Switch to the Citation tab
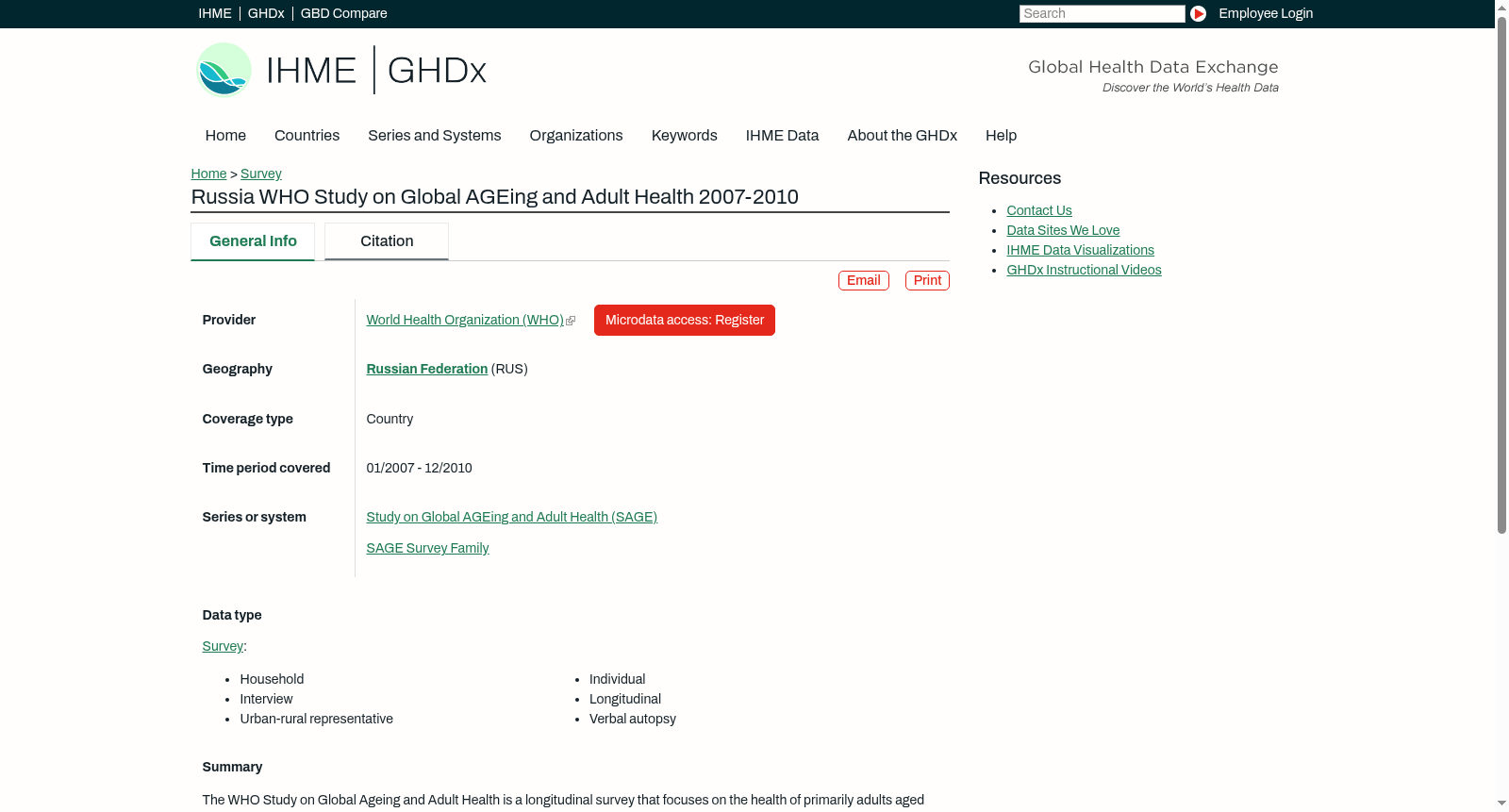This screenshot has width=1509, height=812. point(387,241)
